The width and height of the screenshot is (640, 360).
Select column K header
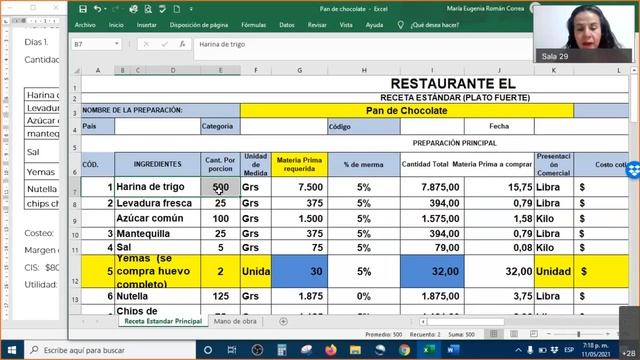pyautogui.click(x=553, y=70)
